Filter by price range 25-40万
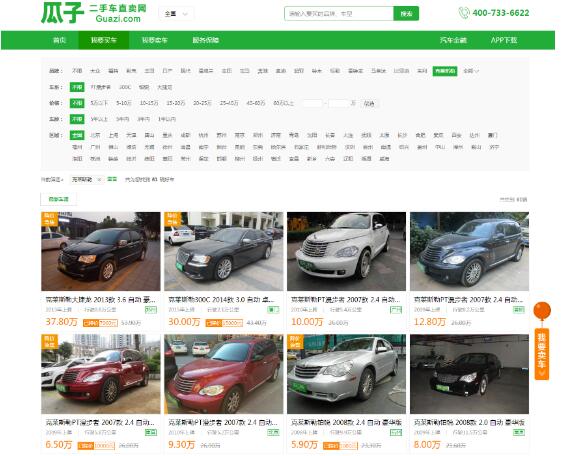561x456 pixels. click(229, 103)
